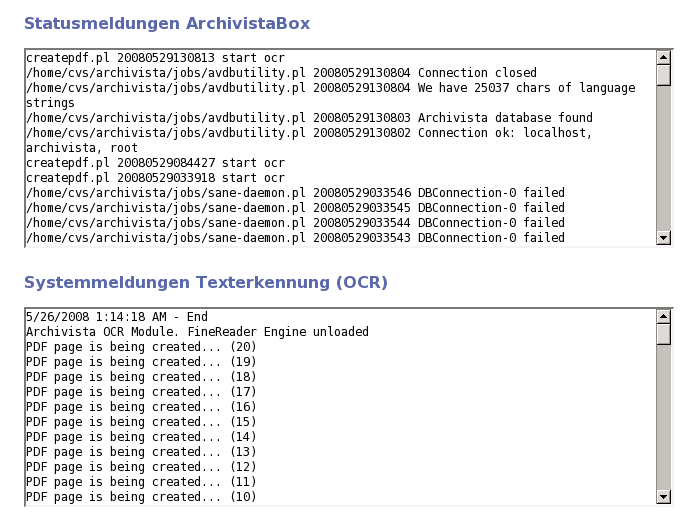Click the status log scroll-up arrow
The height and width of the screenshot is (523, 682).
click(x=663, y=57)
